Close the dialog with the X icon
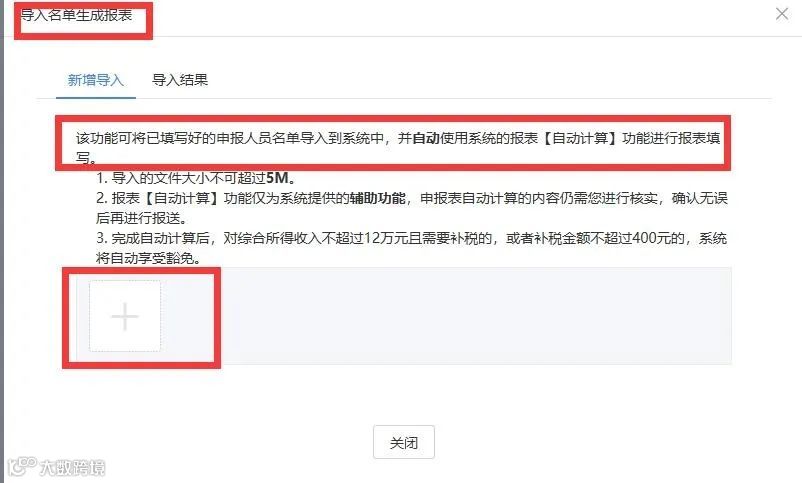Viewport: 802px width, 483px height. point(782,14)
